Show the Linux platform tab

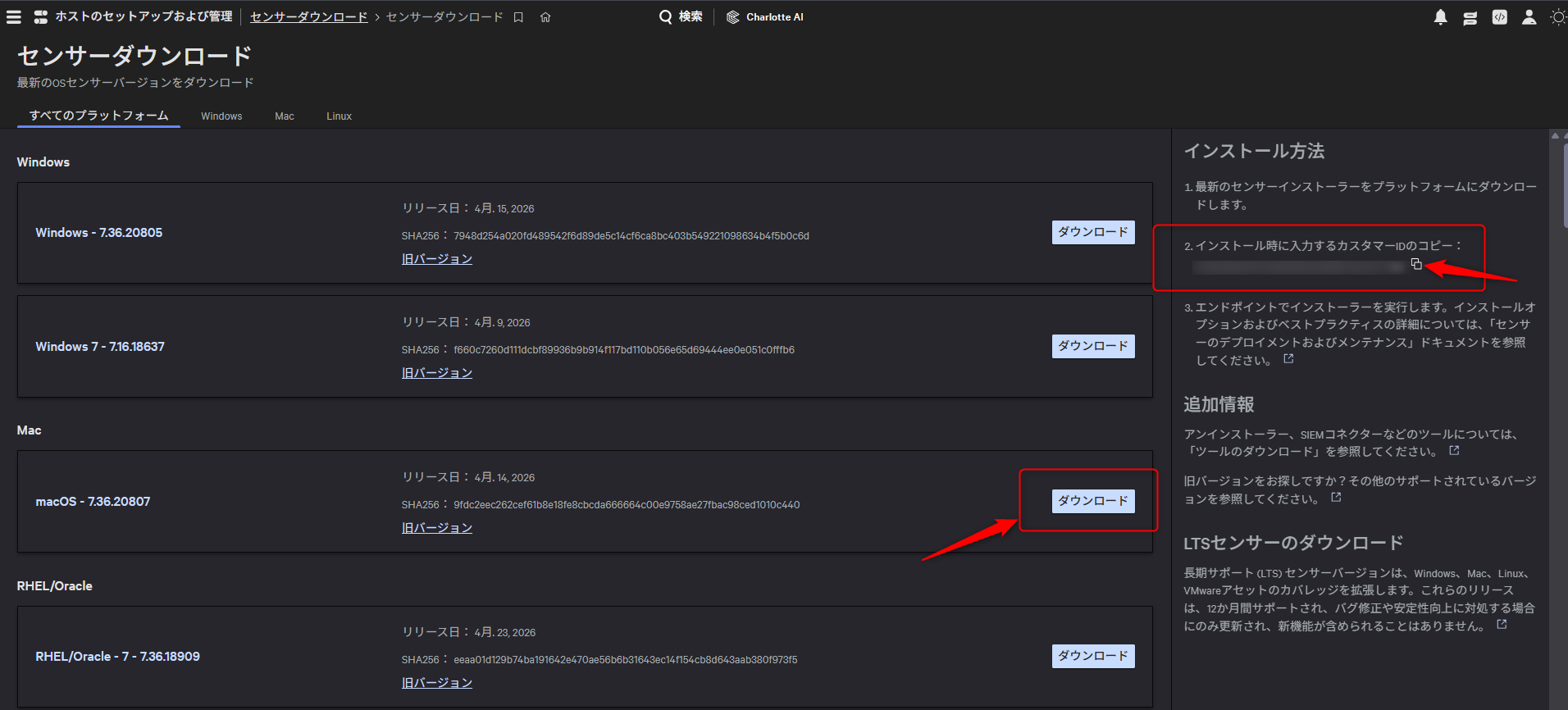click(339, 116)
